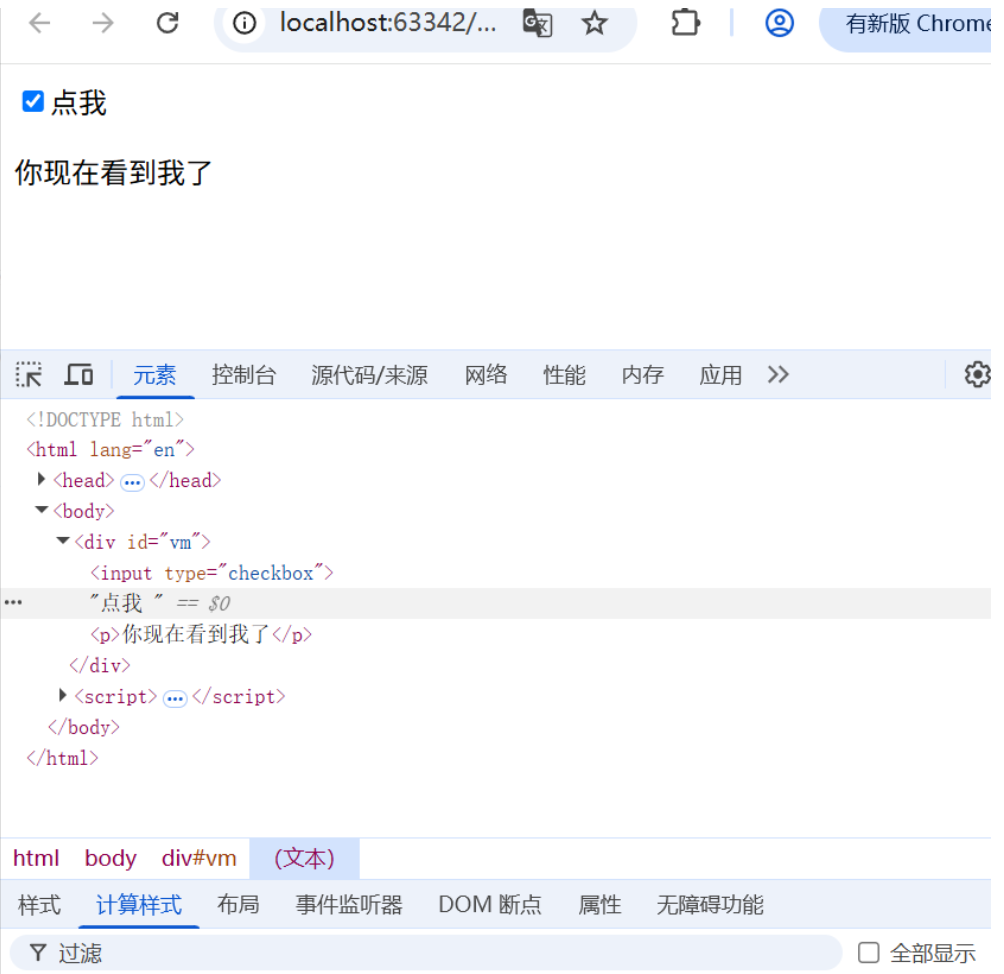Expand the <script> node triangle
This screenshot has height=974, width=1004.
pos(62,695)
